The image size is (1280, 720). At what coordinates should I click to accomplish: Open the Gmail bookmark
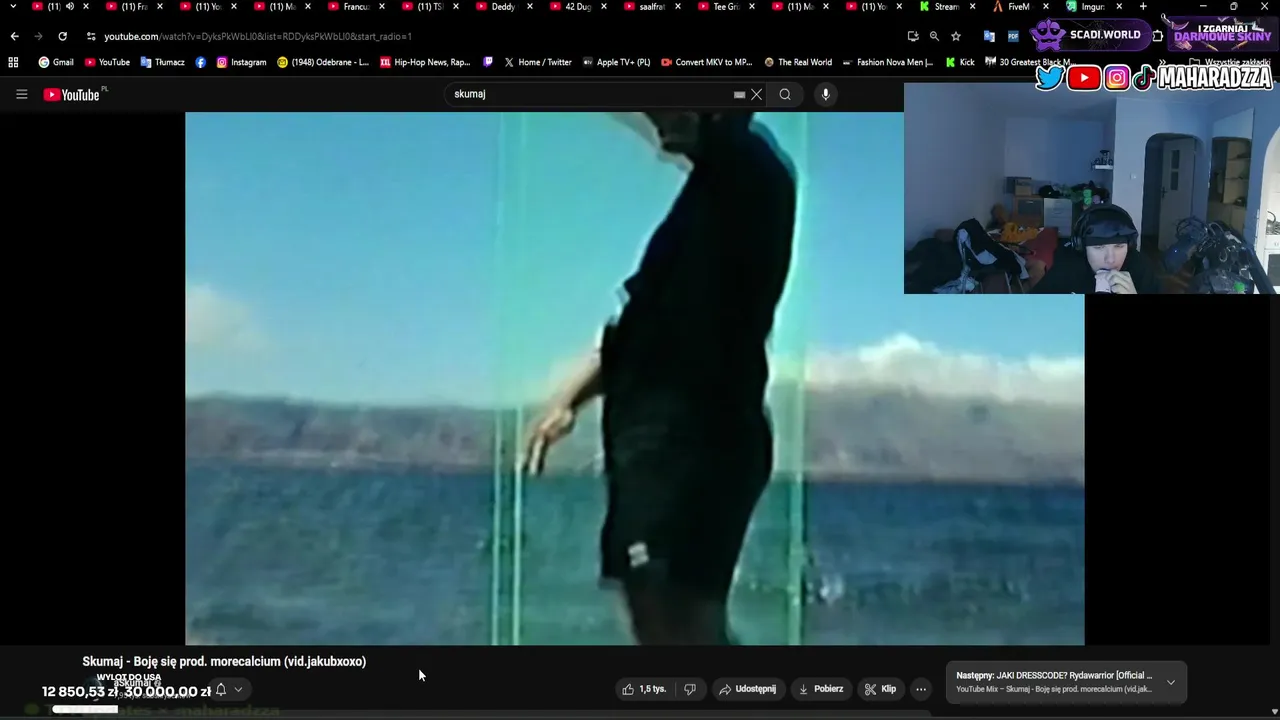tap(56, 62)
